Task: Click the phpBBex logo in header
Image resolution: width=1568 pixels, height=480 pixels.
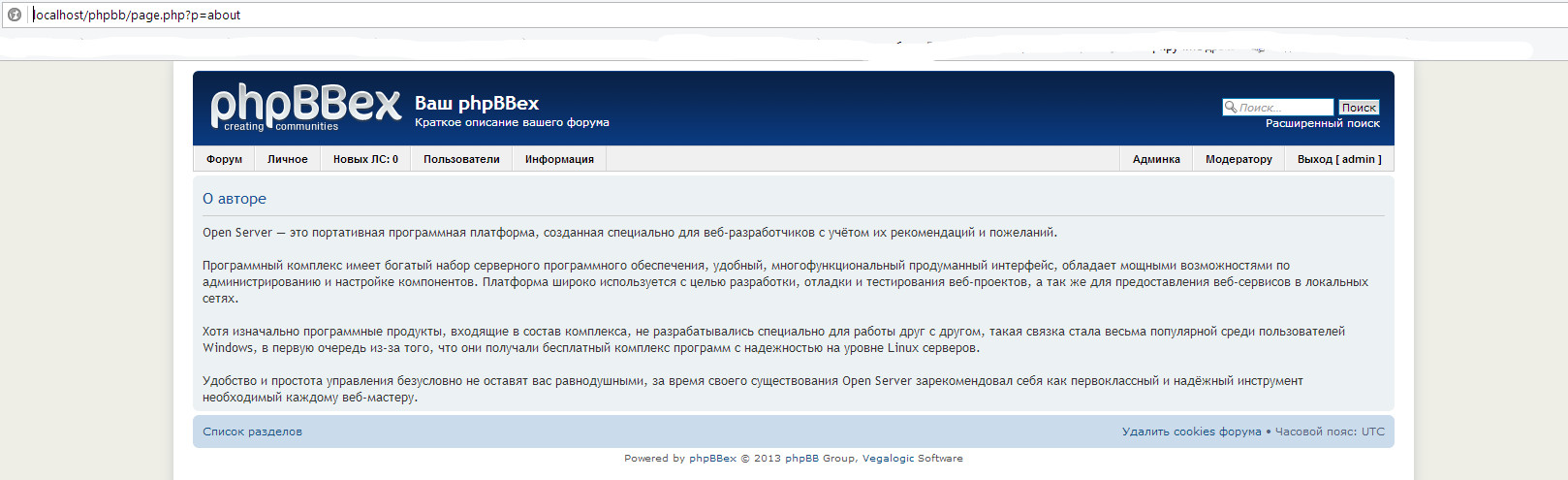Action: (305, 107)
